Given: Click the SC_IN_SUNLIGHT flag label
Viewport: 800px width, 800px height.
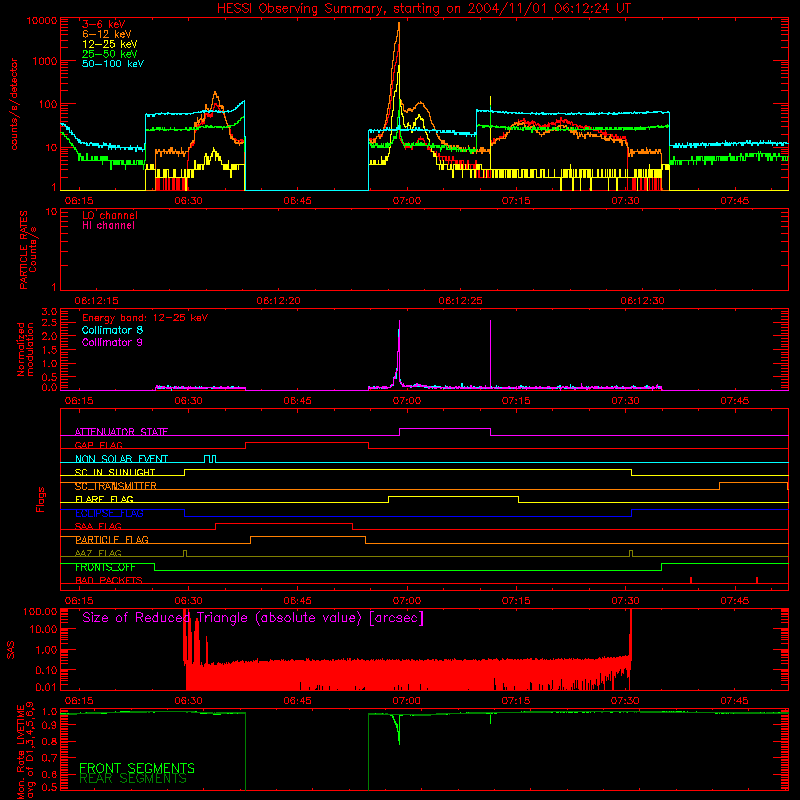Looking at the screenshot, I should point(115,472).
